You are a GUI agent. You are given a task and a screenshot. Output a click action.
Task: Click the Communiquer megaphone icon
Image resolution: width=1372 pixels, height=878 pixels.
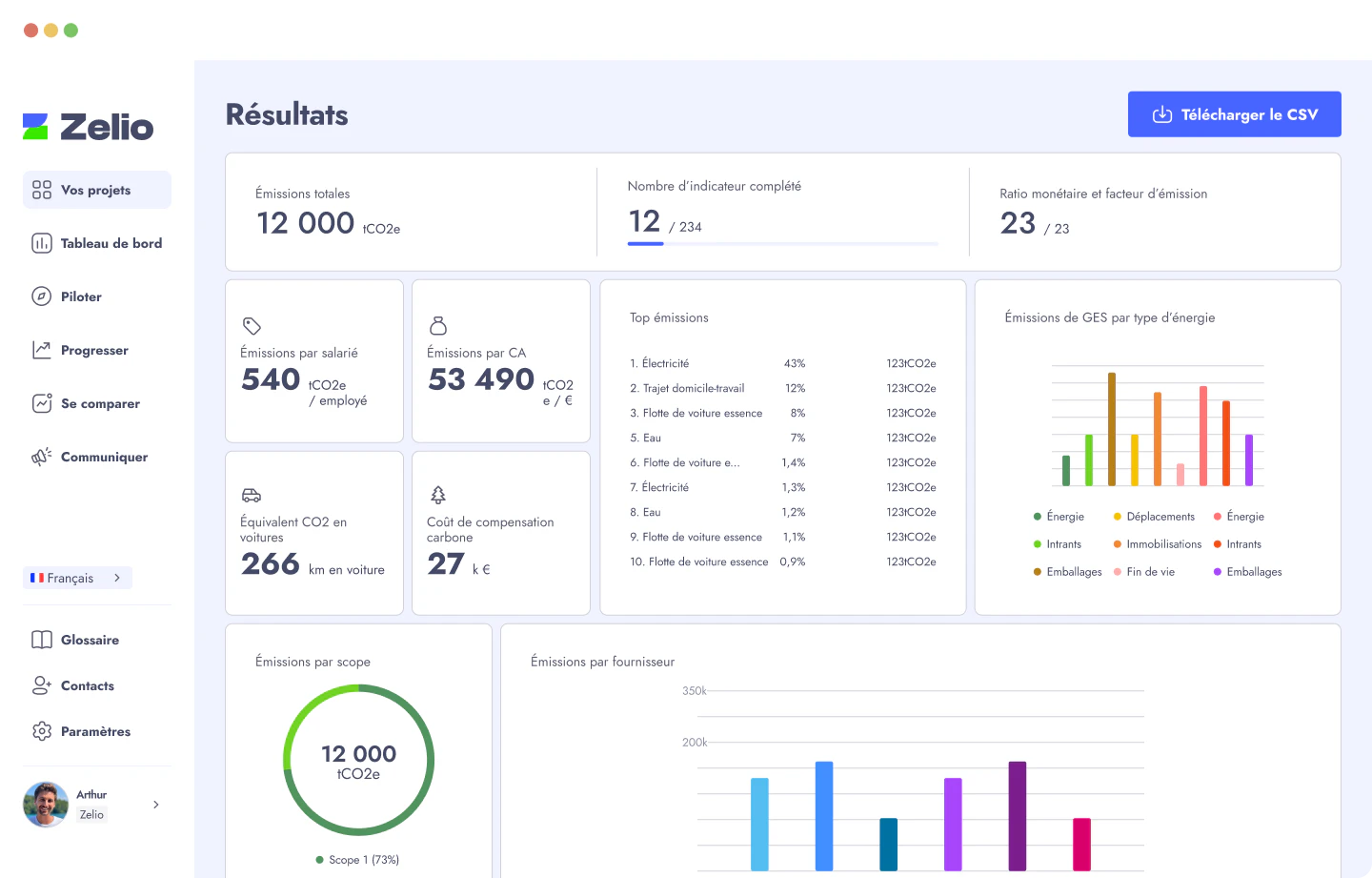(39, 457)
